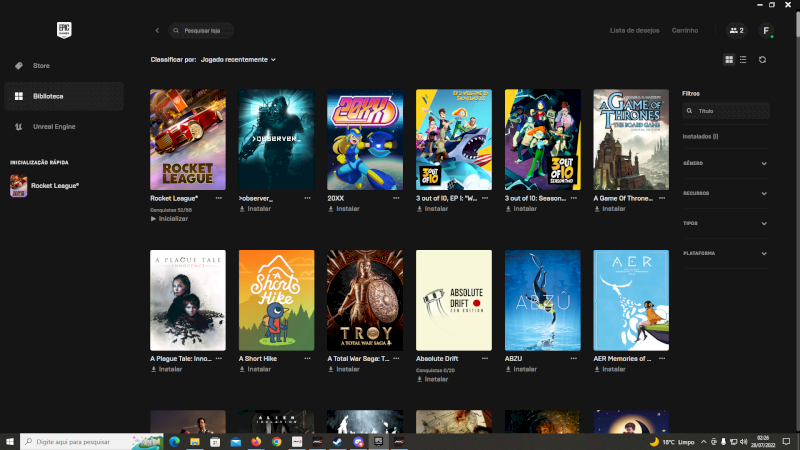The width and height of the screenshot is (800, 450).
Task: Open more options for ABZU
Action: tap(574, 358)
